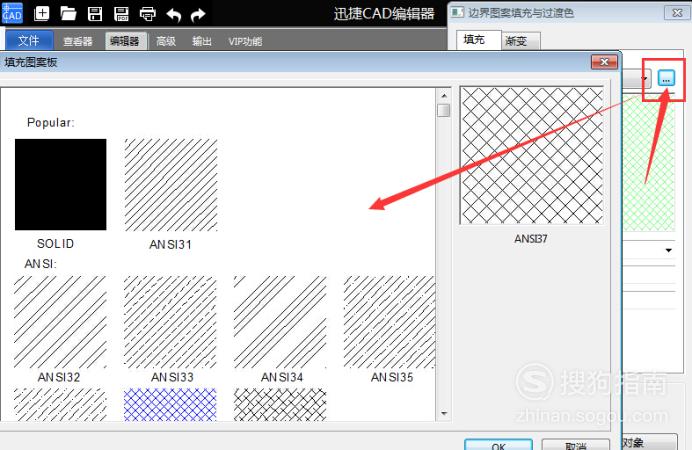Select the SOLID fill pattern

(60, 184)
